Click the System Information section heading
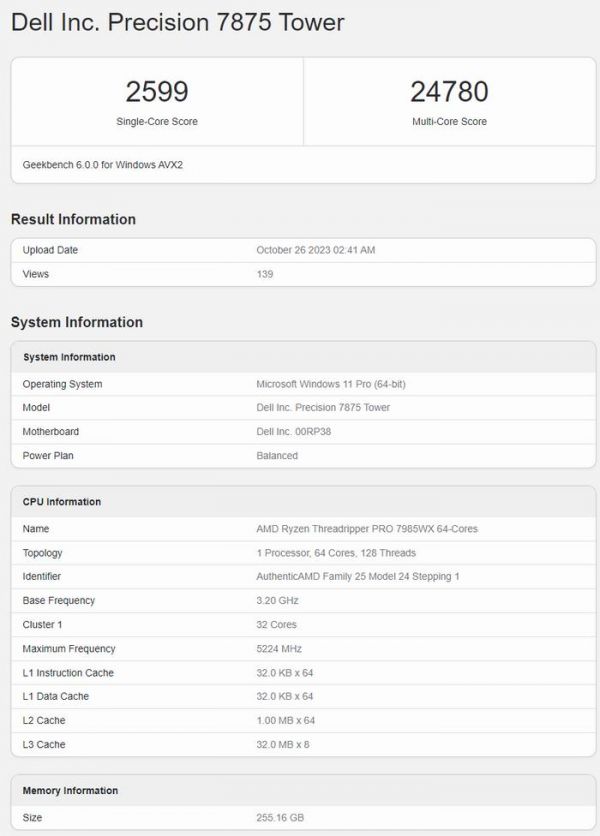Viewport: 600px width, 836px height. pyautogui.click(x=77, y=322)
